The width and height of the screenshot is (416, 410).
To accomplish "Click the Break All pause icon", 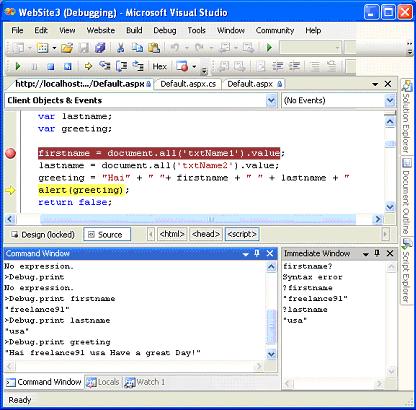I will pyautogui.click(x=34, y=67).
